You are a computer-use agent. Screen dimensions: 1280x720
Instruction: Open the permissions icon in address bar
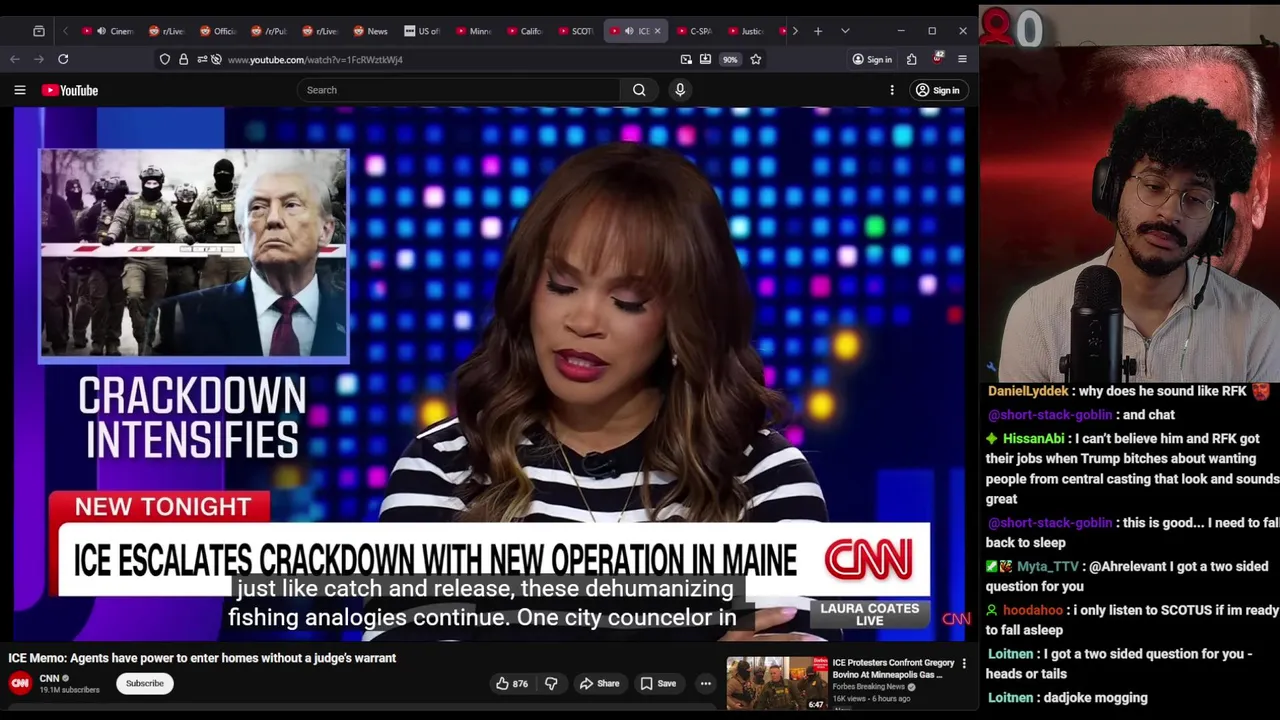pos(202,59)
